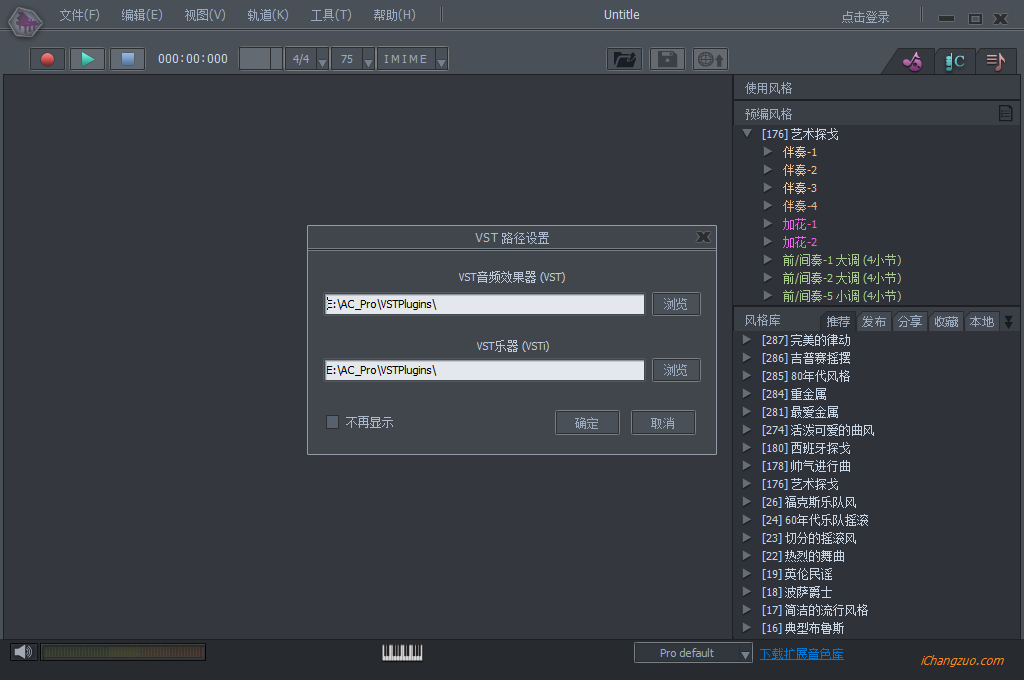The height and width of the screenshot is (680, 1024).
Task: Click the publish/upload globe icon
Action: coord(708,58)
